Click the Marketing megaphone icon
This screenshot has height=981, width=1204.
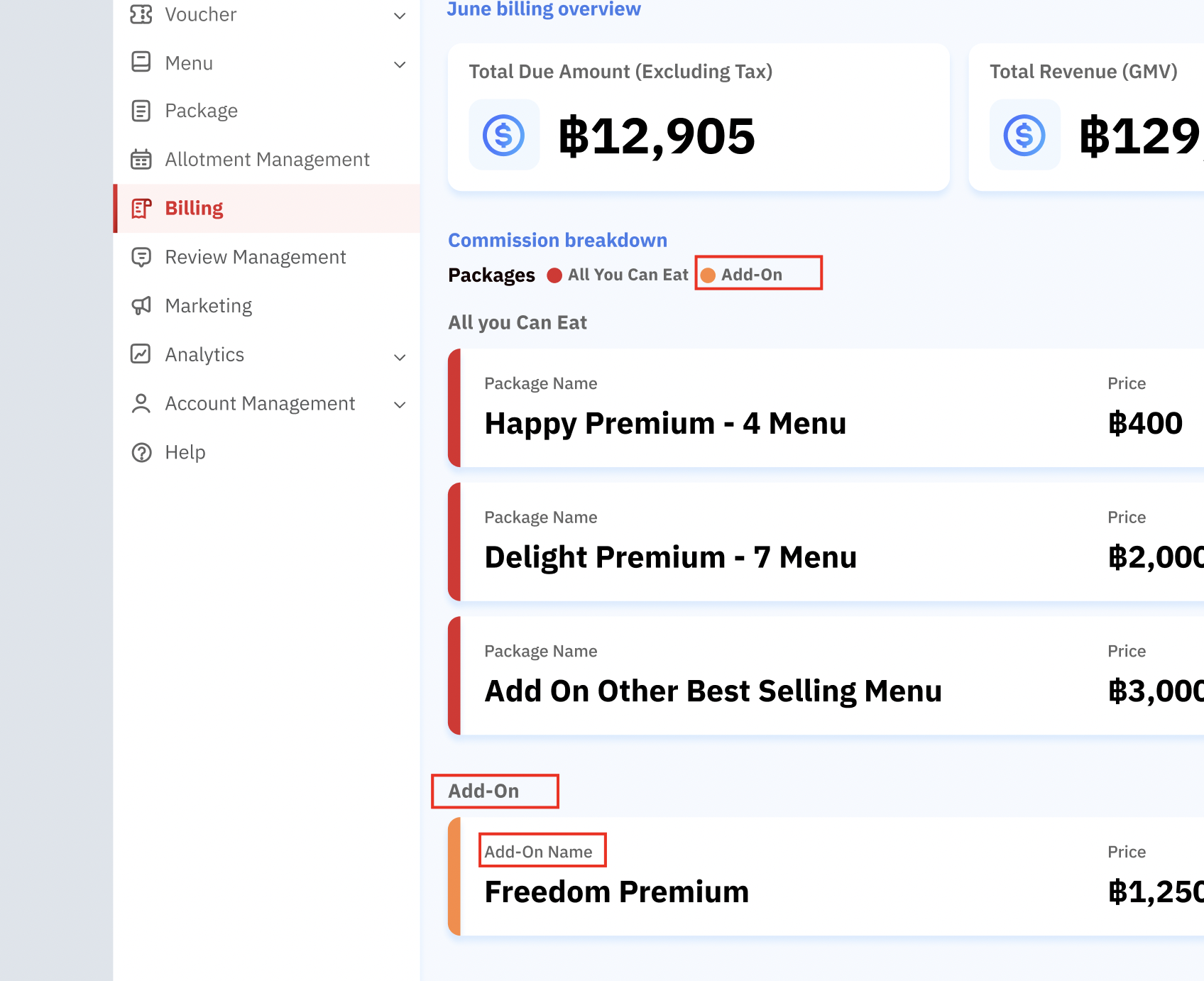coord(141,306)
